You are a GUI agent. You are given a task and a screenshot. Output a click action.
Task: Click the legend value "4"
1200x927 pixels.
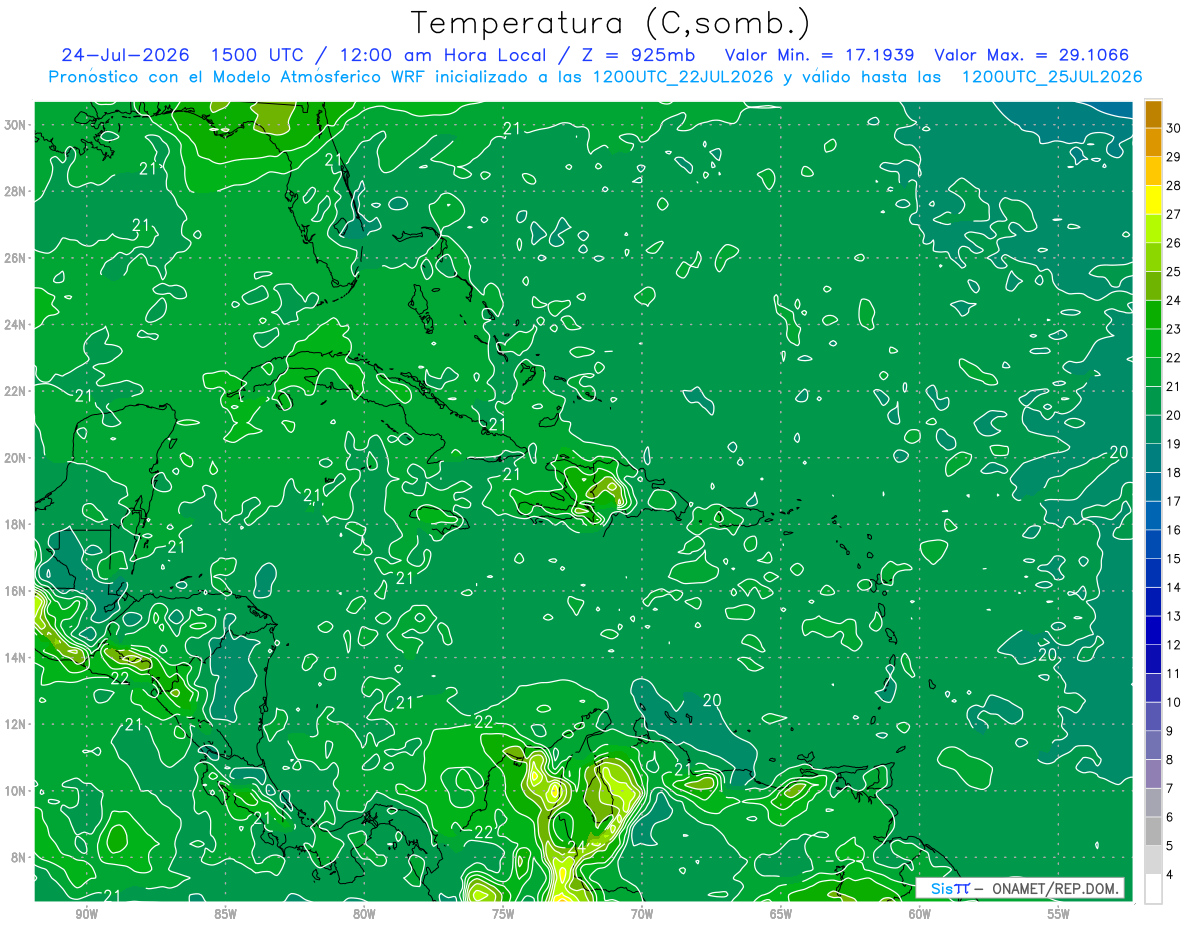[1170, 875]
